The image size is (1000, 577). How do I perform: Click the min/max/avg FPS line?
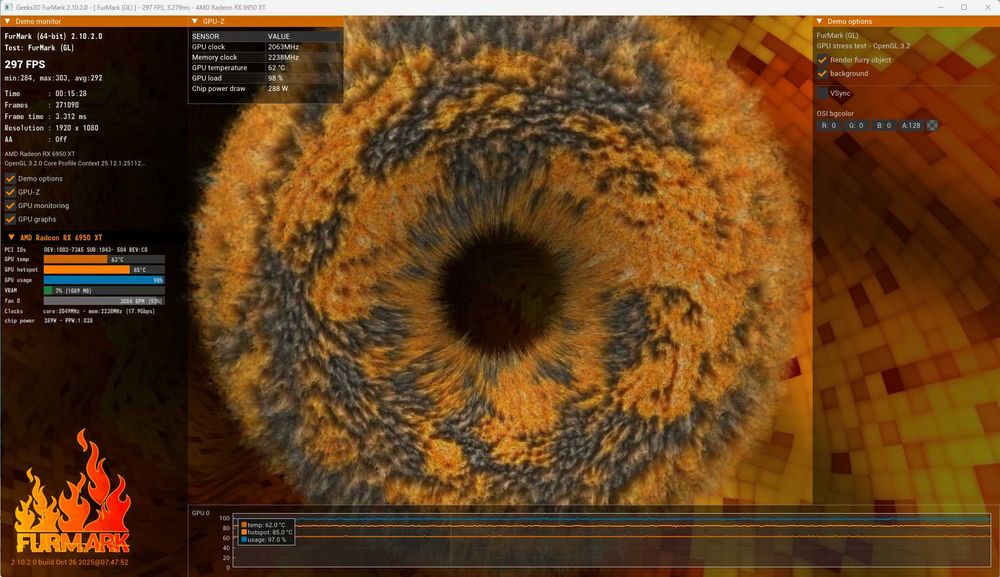coord(53,78)
